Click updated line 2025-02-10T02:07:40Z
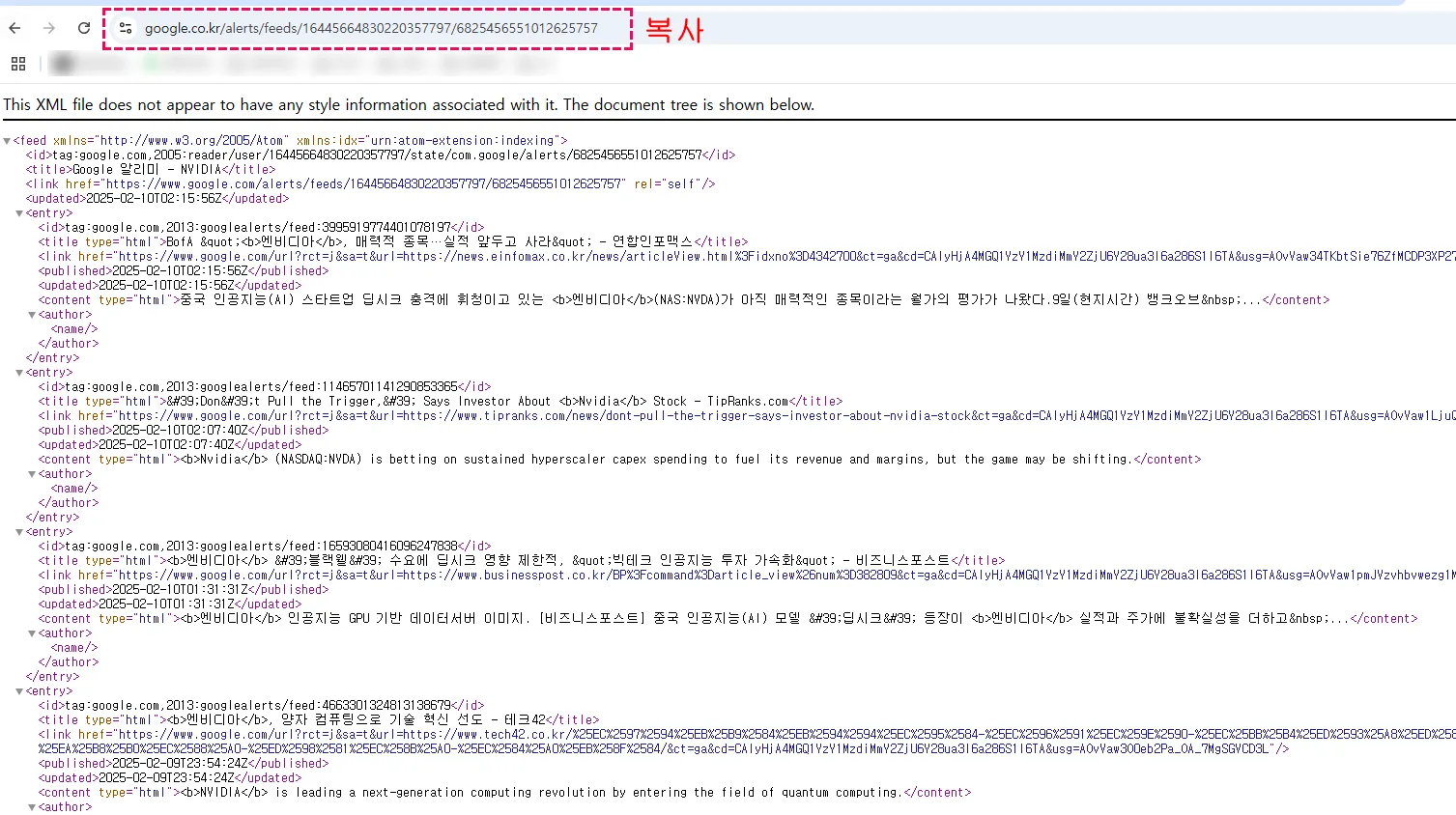Image resolution: width=1456 pixels, height=815 pixels. 170,445
